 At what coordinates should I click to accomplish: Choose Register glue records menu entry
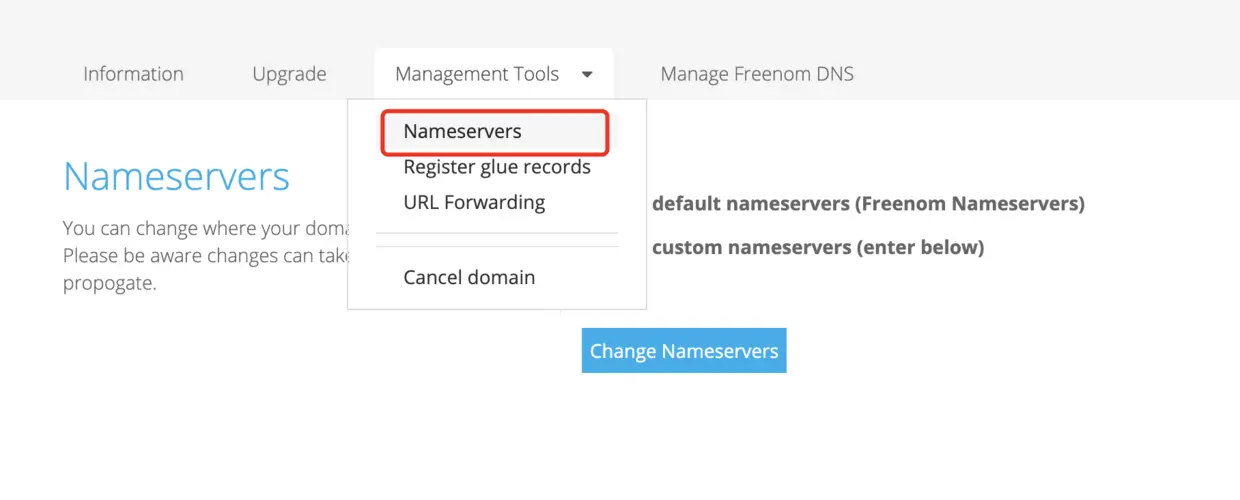coord(497,167)
